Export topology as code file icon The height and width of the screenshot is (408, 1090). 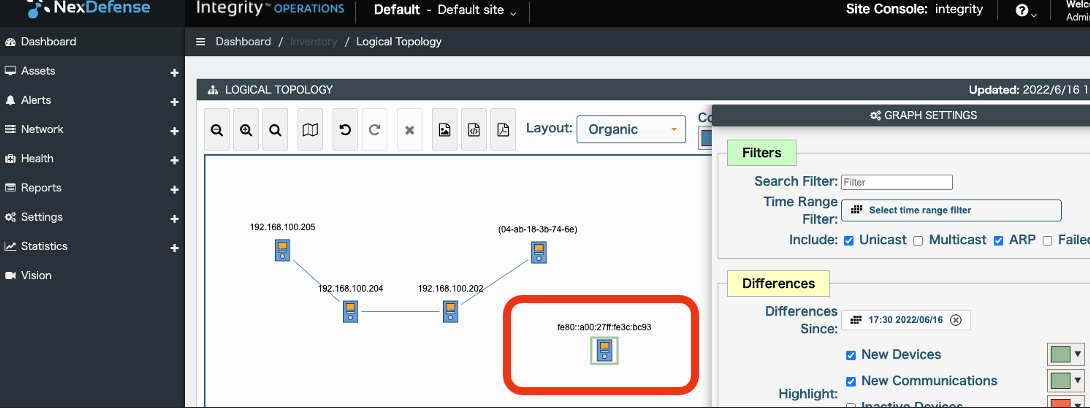click(474, 130)
